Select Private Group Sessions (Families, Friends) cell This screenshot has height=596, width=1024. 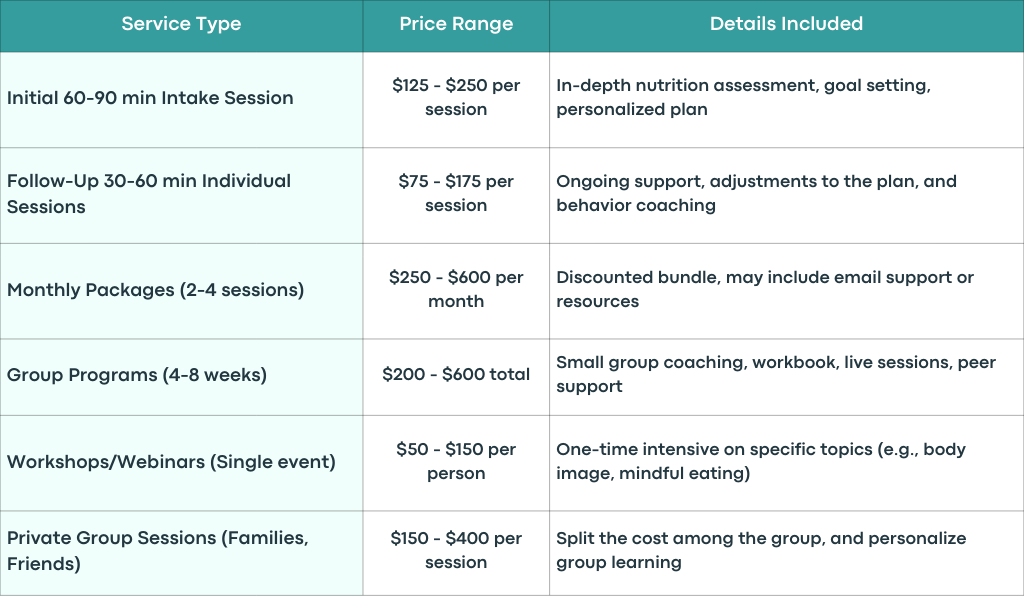click(182, 553)
